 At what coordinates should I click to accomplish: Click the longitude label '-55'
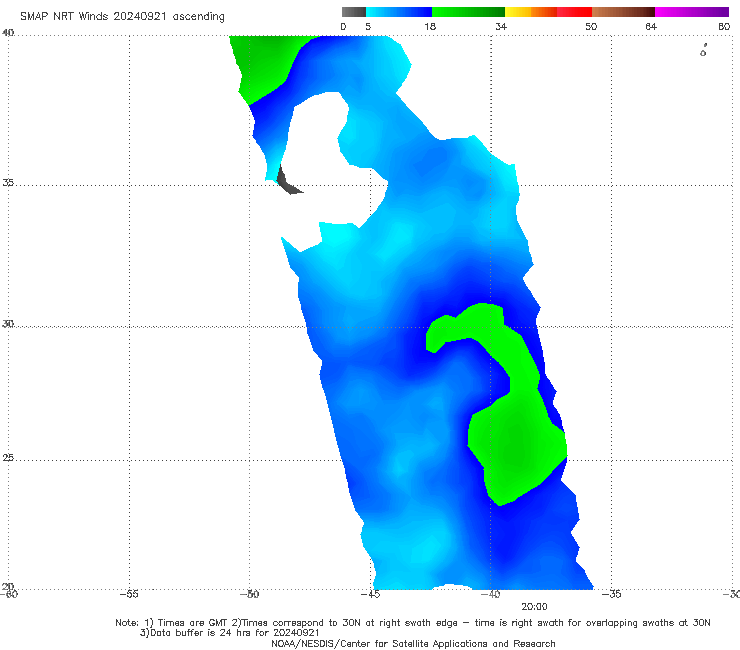[129, 594]
